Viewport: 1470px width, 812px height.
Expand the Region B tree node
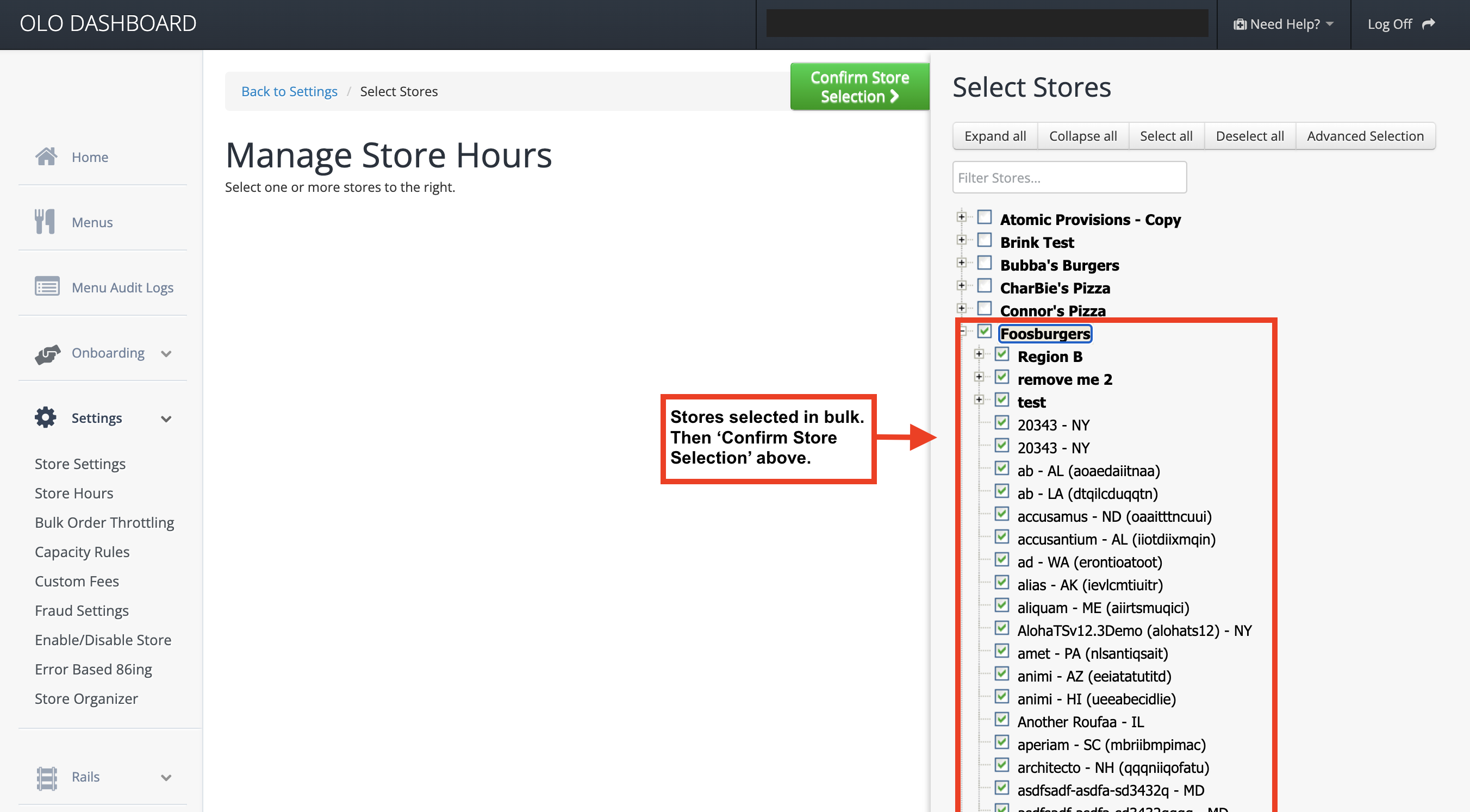tap(979, 354)
